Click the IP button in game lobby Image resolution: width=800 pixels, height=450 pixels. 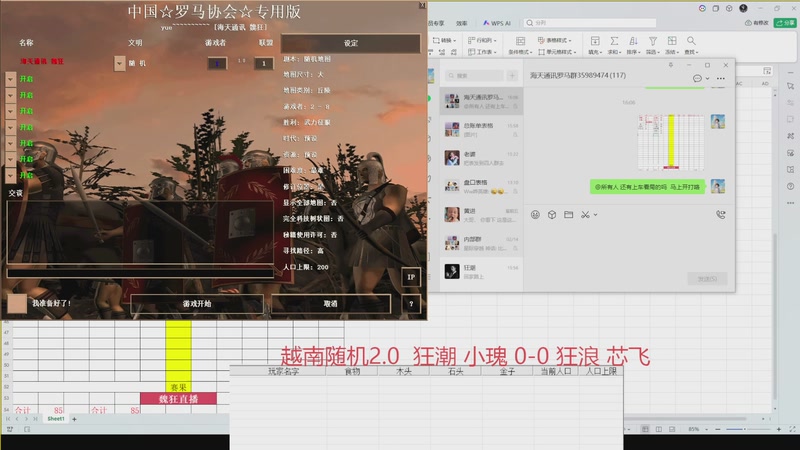(x=411, y=277)
